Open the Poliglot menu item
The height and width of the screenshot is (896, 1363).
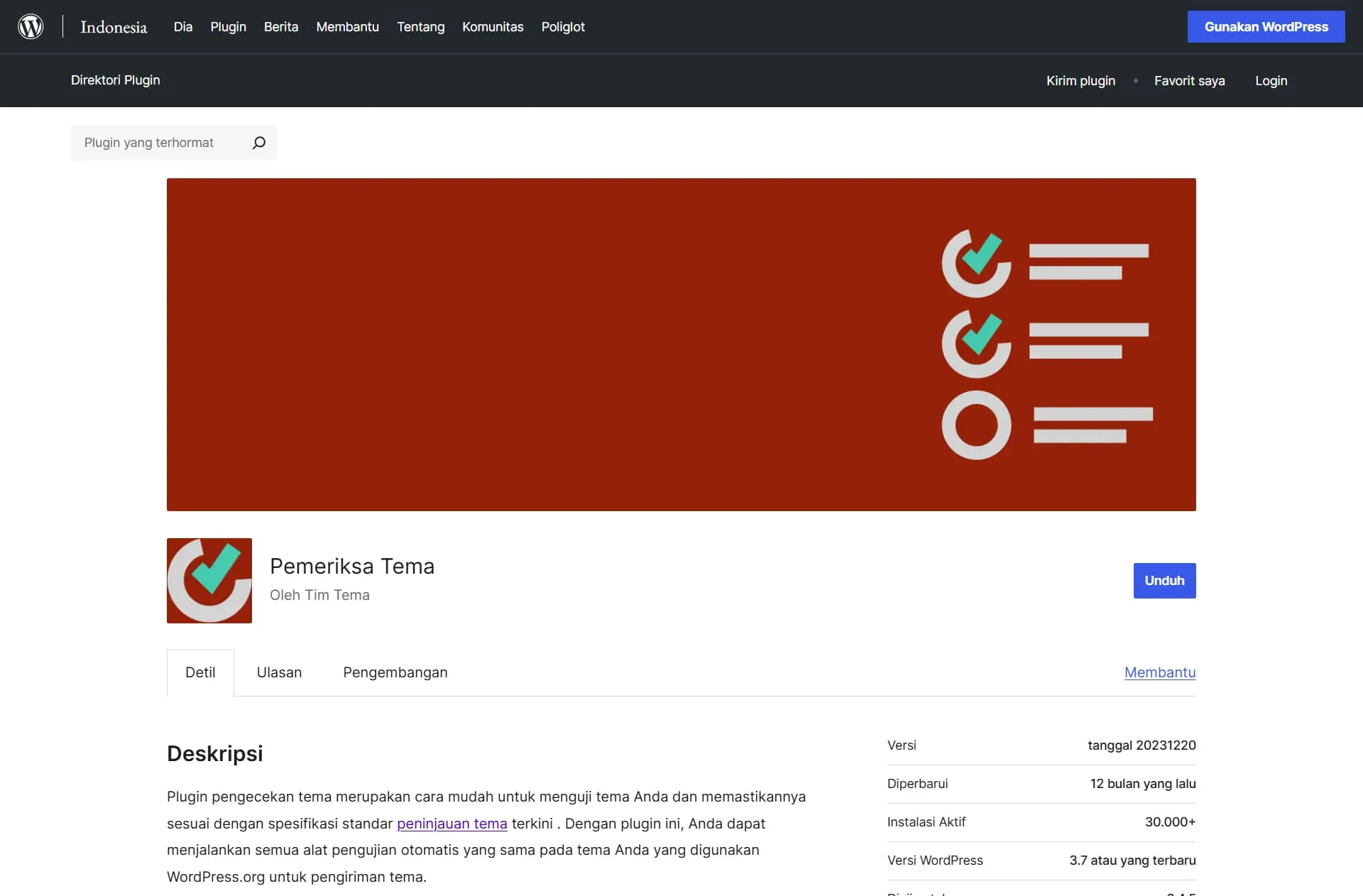click(563, 27)
